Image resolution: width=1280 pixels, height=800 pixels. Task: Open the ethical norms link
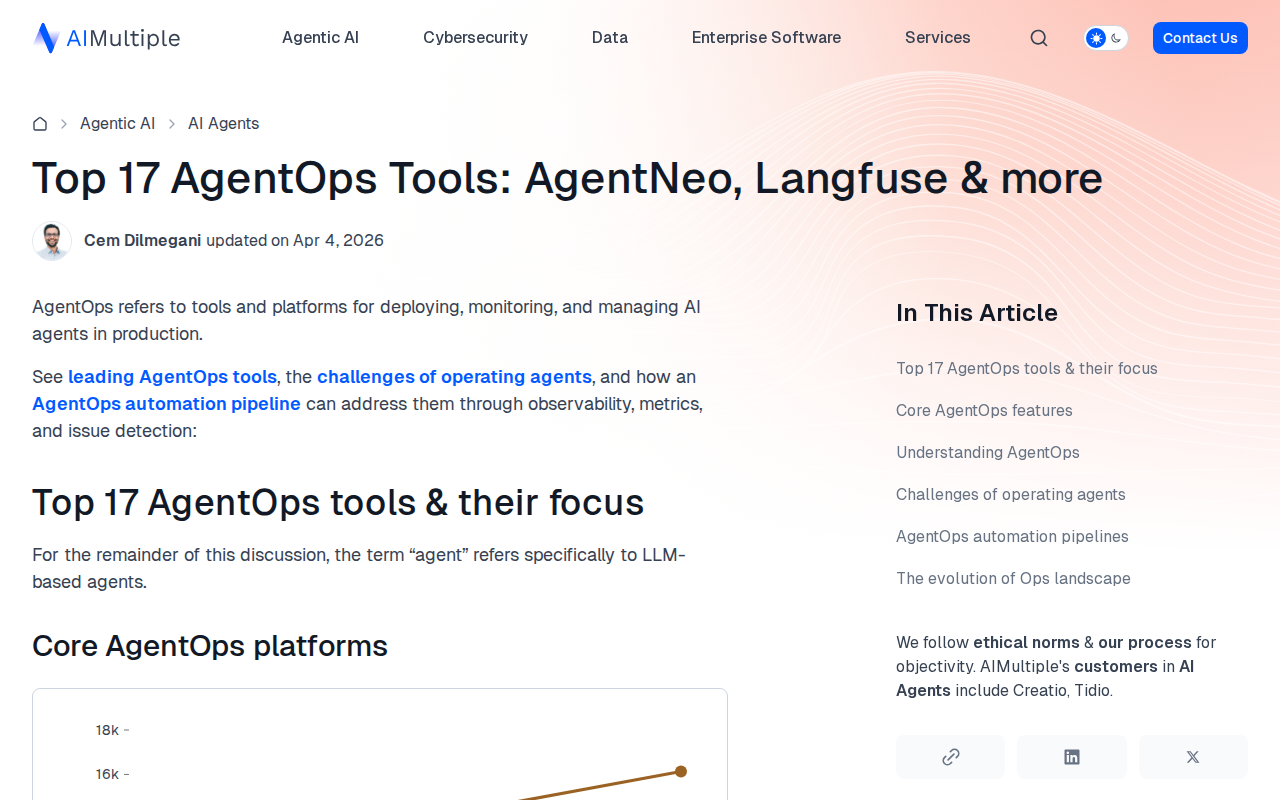tap(1026, 643)
